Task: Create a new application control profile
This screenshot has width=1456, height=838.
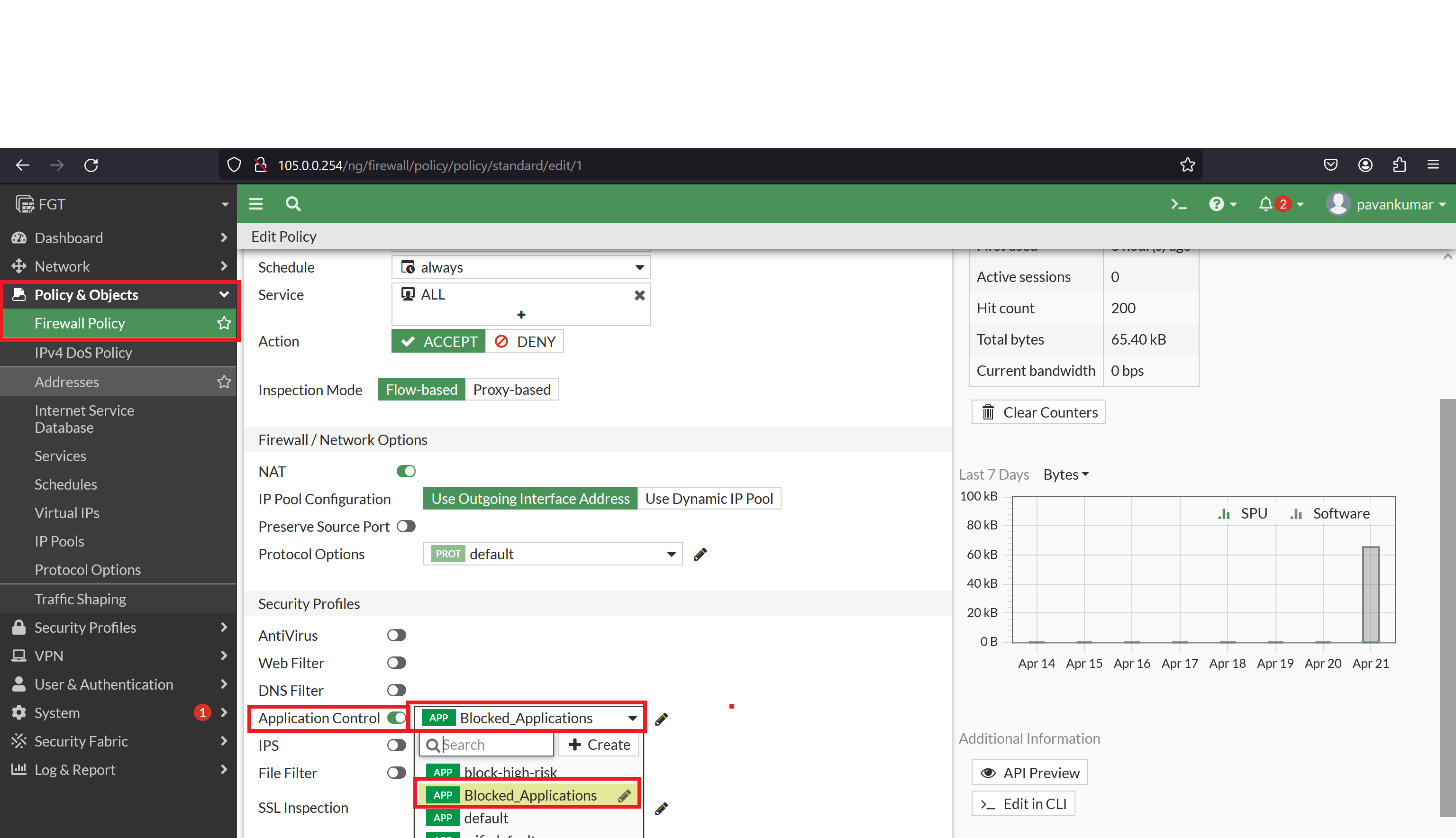Action: click(x=599, y=745)
